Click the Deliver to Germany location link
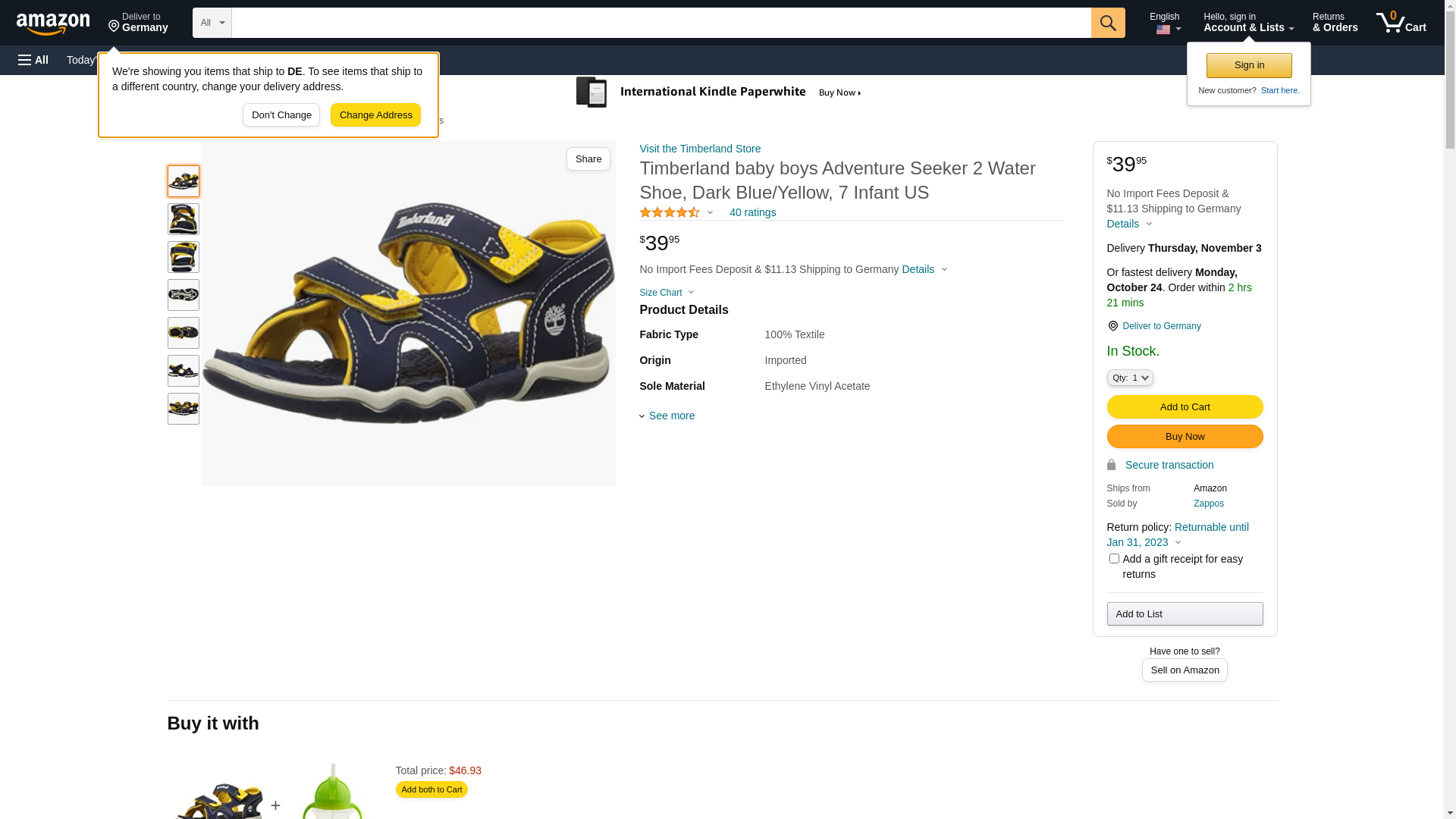The image size is (1456, 819). (1161, 326)
